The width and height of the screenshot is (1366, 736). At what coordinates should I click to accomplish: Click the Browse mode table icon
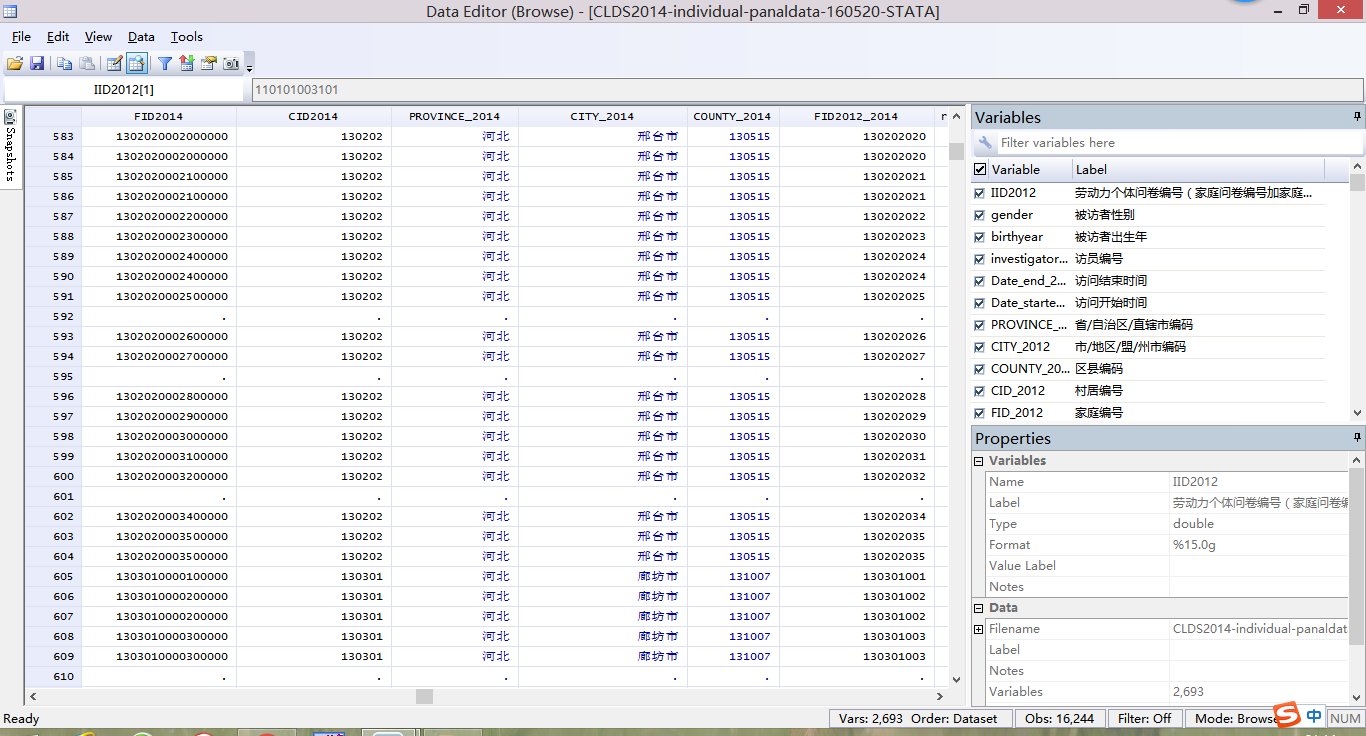137,63
